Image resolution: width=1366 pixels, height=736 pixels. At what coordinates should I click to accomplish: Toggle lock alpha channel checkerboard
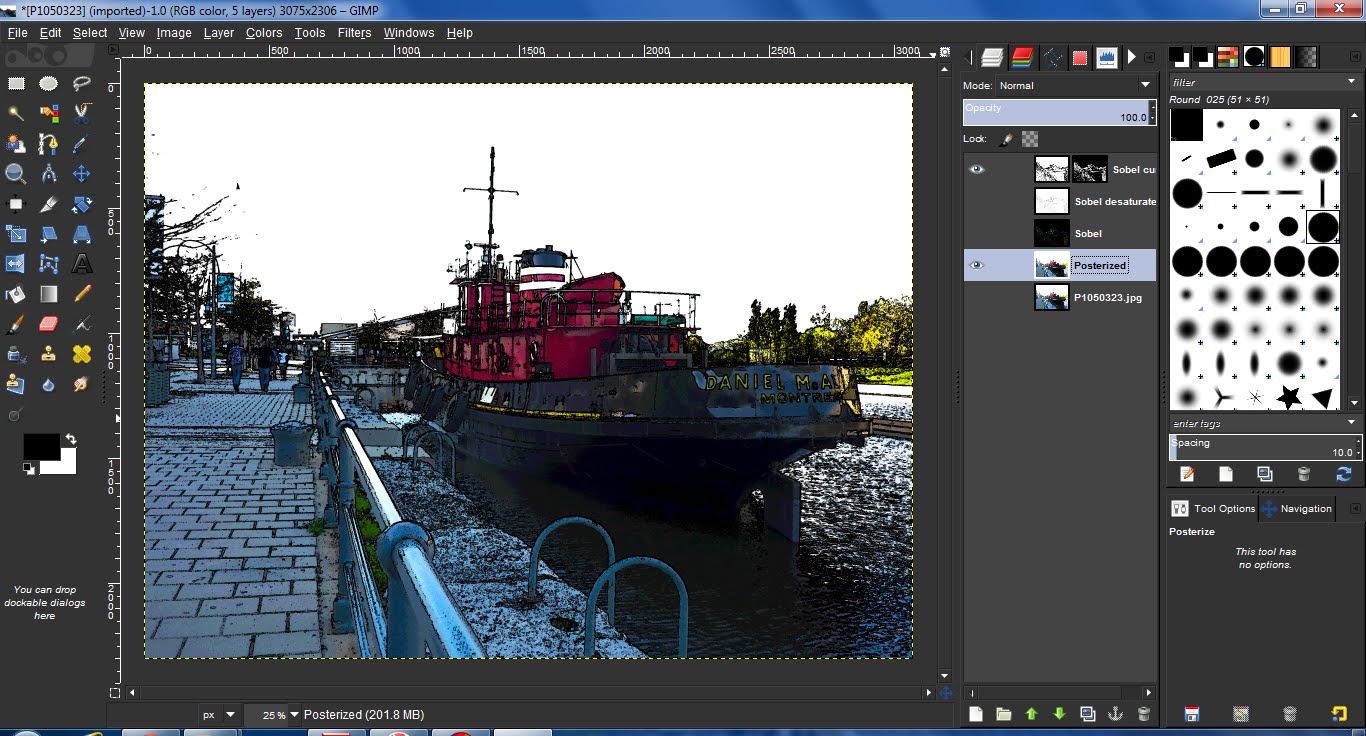pos(1030,139)
